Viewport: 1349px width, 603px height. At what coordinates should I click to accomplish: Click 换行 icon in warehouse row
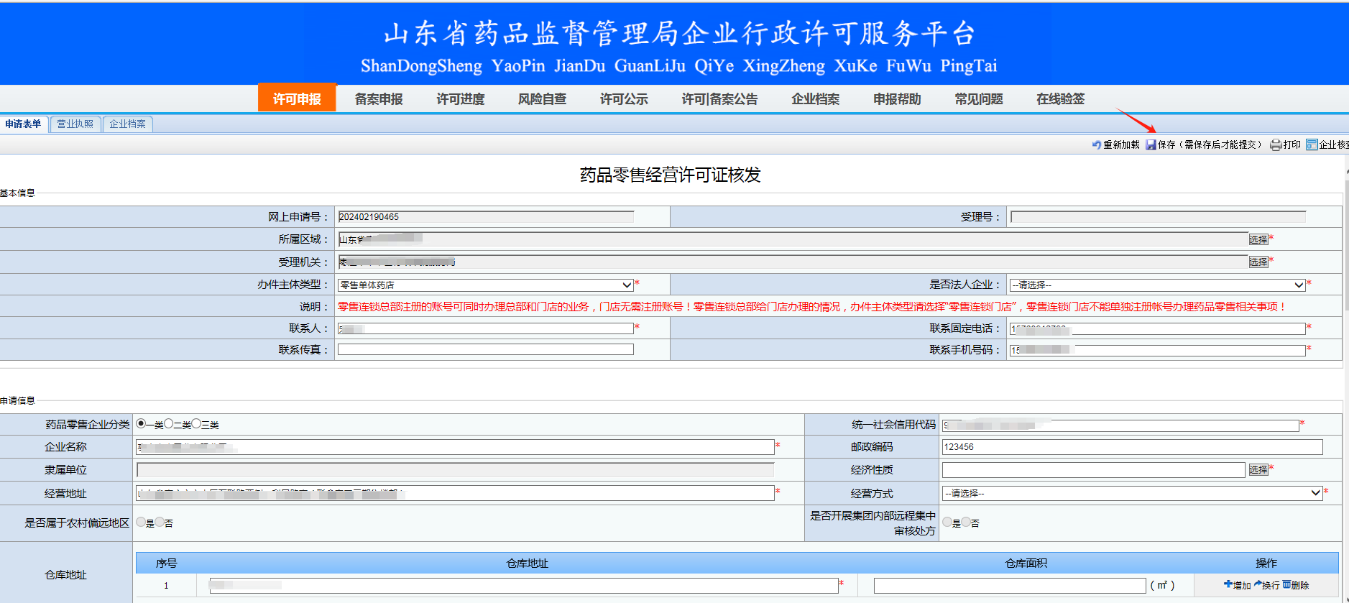coord(1257,584)
